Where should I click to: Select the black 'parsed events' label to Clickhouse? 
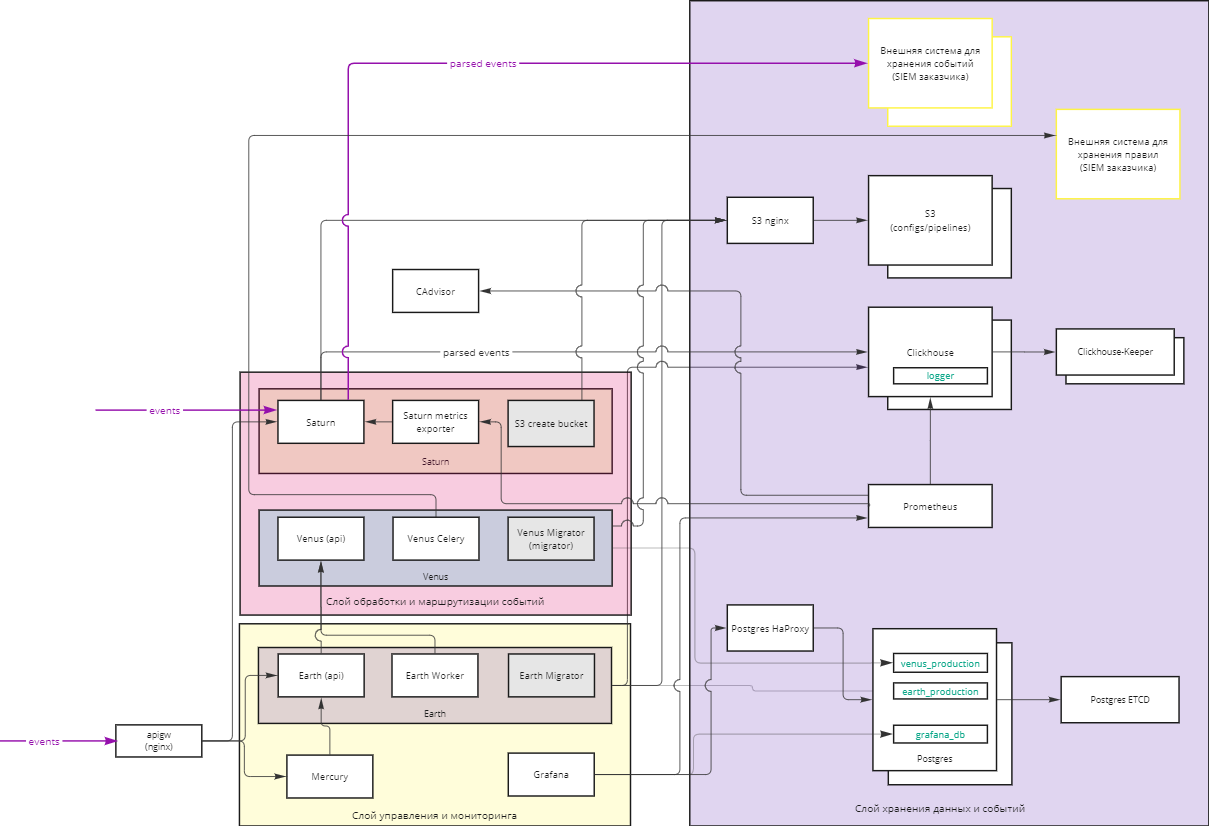coord(476,352)
